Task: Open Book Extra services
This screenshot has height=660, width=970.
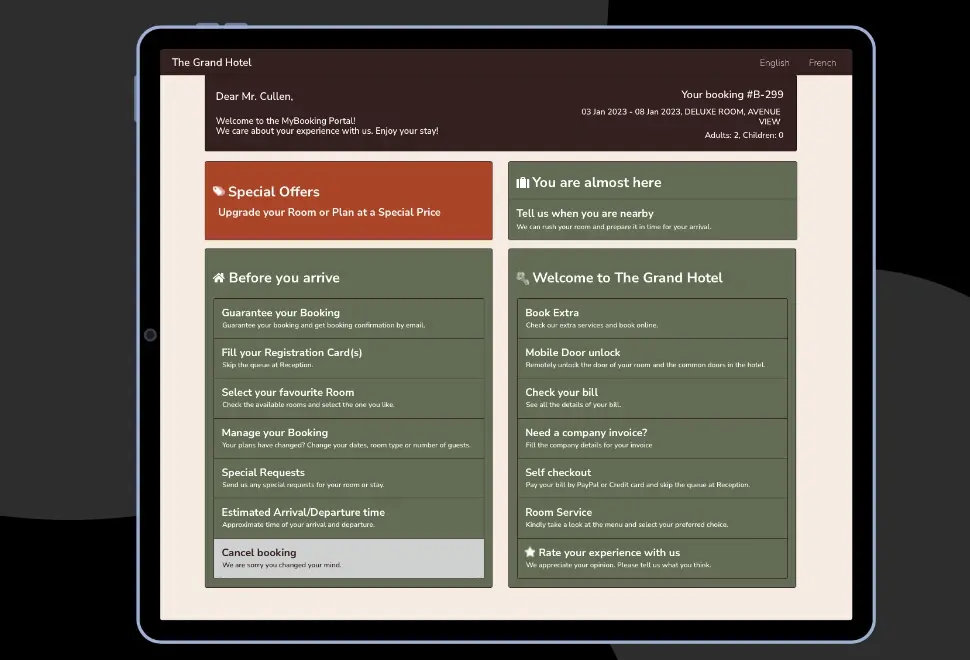Action: click(x=652, y=318)
